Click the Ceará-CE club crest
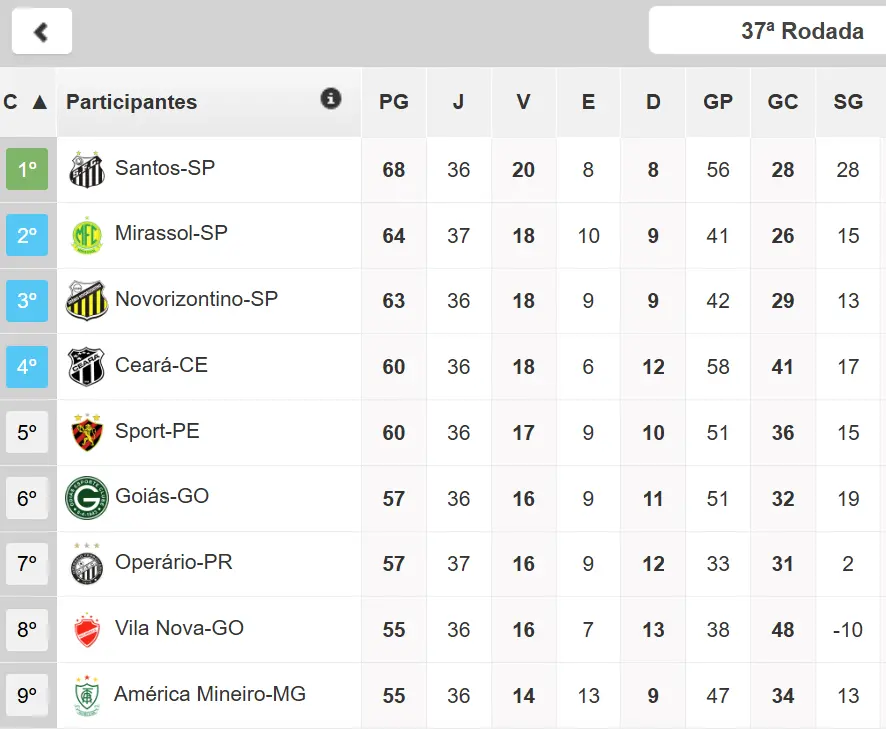 pyautogui.click(x=87, y=367)
